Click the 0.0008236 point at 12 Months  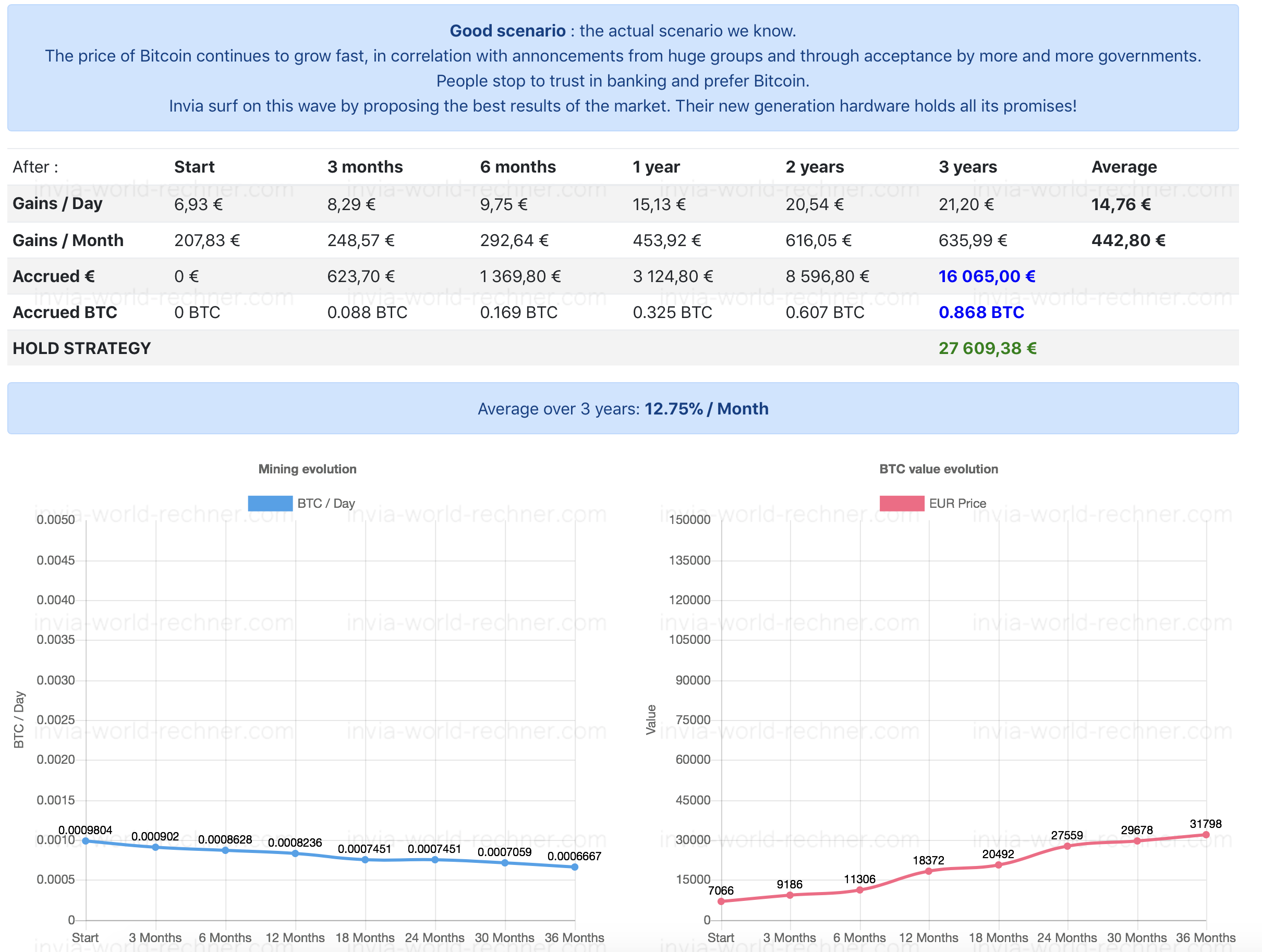point(295,853)
